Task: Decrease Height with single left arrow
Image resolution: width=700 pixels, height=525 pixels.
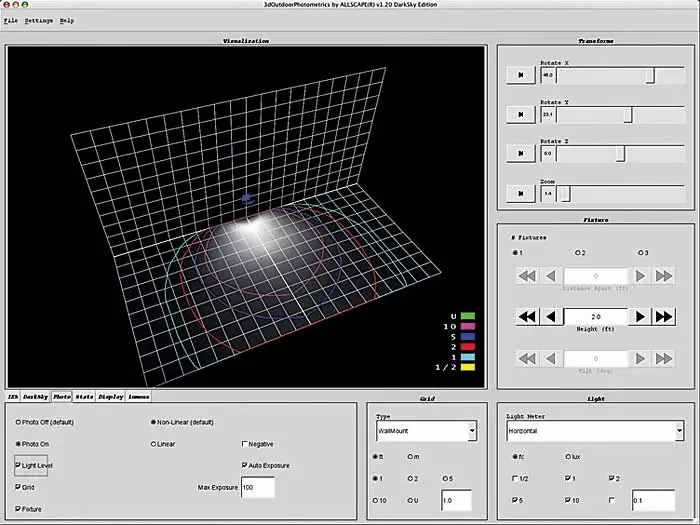Action: (x=550, y=316)
